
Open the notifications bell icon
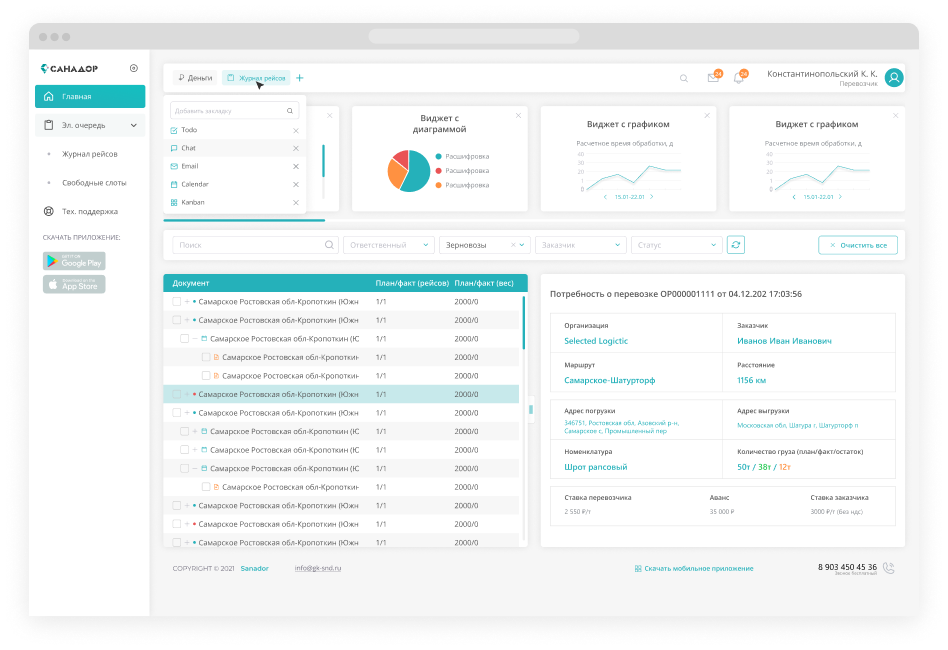tap(739, 78)
